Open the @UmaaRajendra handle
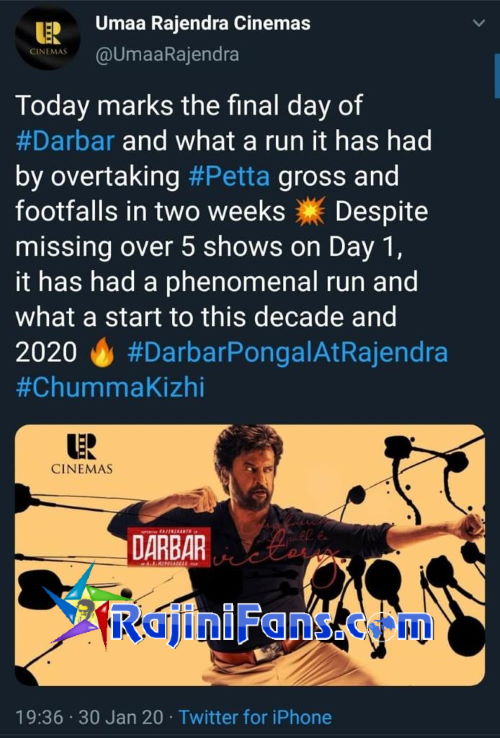 [x=167, y=55]
